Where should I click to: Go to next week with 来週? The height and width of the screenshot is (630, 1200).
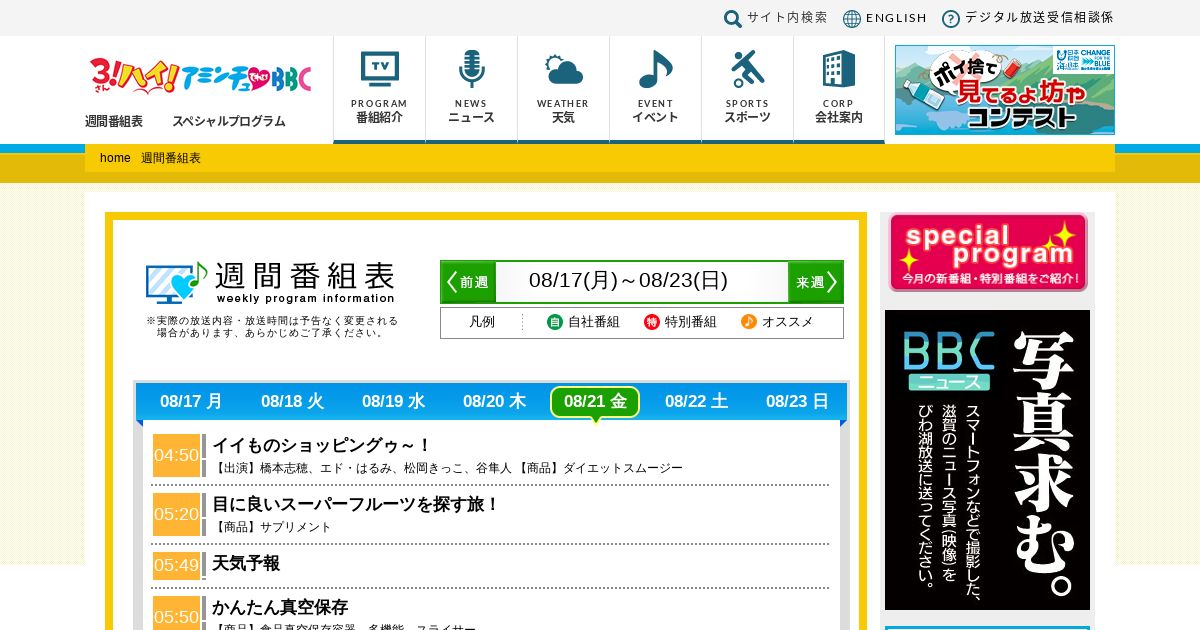click(815, 282)
